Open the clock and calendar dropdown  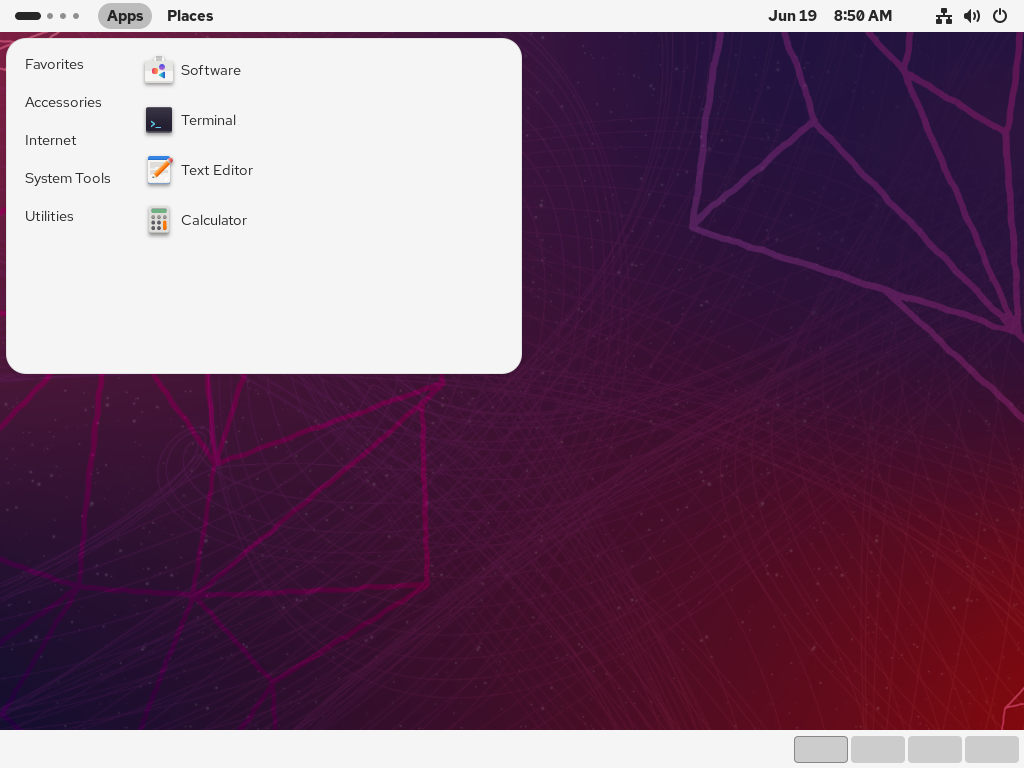(x=829, y=16)
